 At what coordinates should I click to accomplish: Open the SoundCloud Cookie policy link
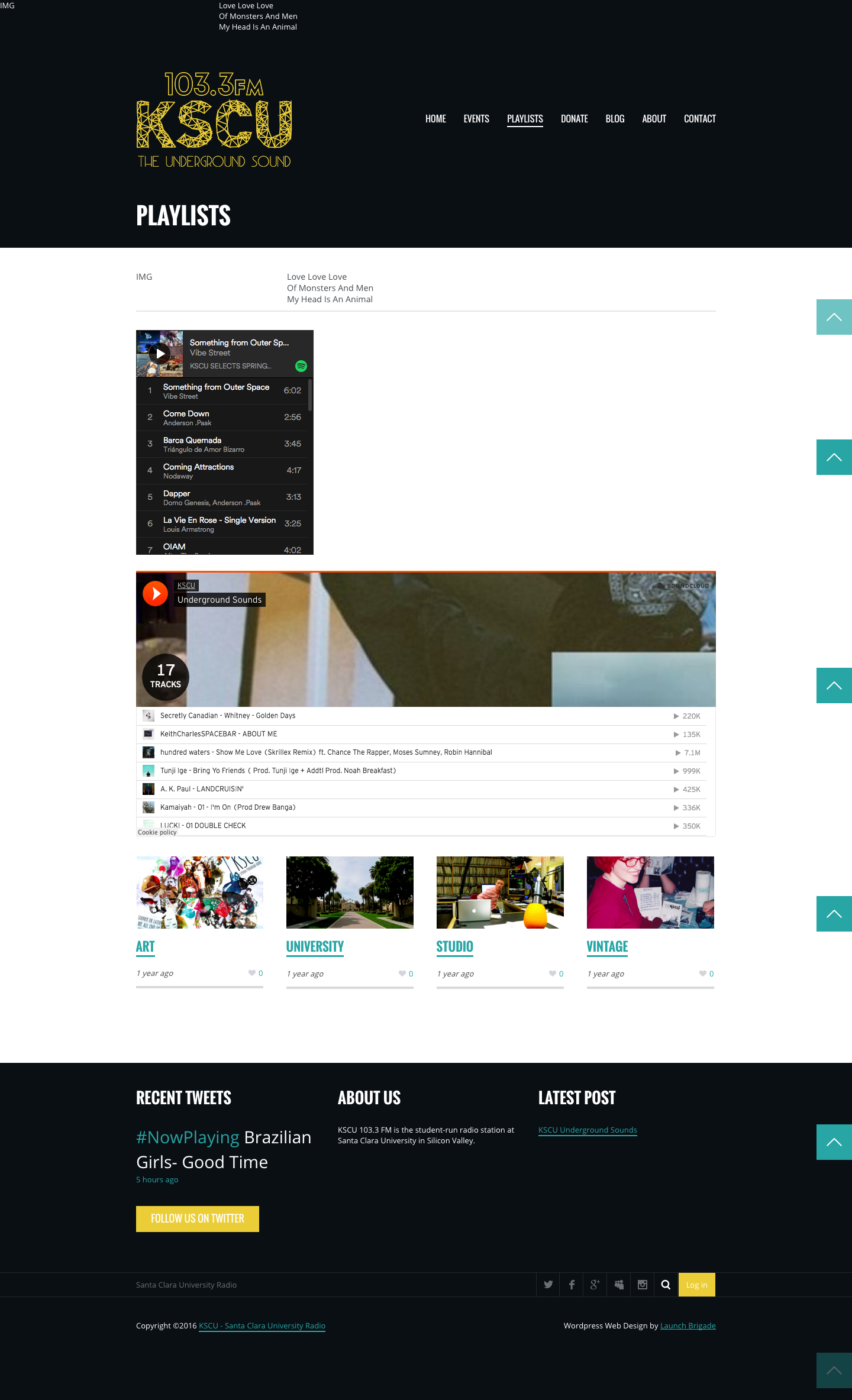(157, 832)
